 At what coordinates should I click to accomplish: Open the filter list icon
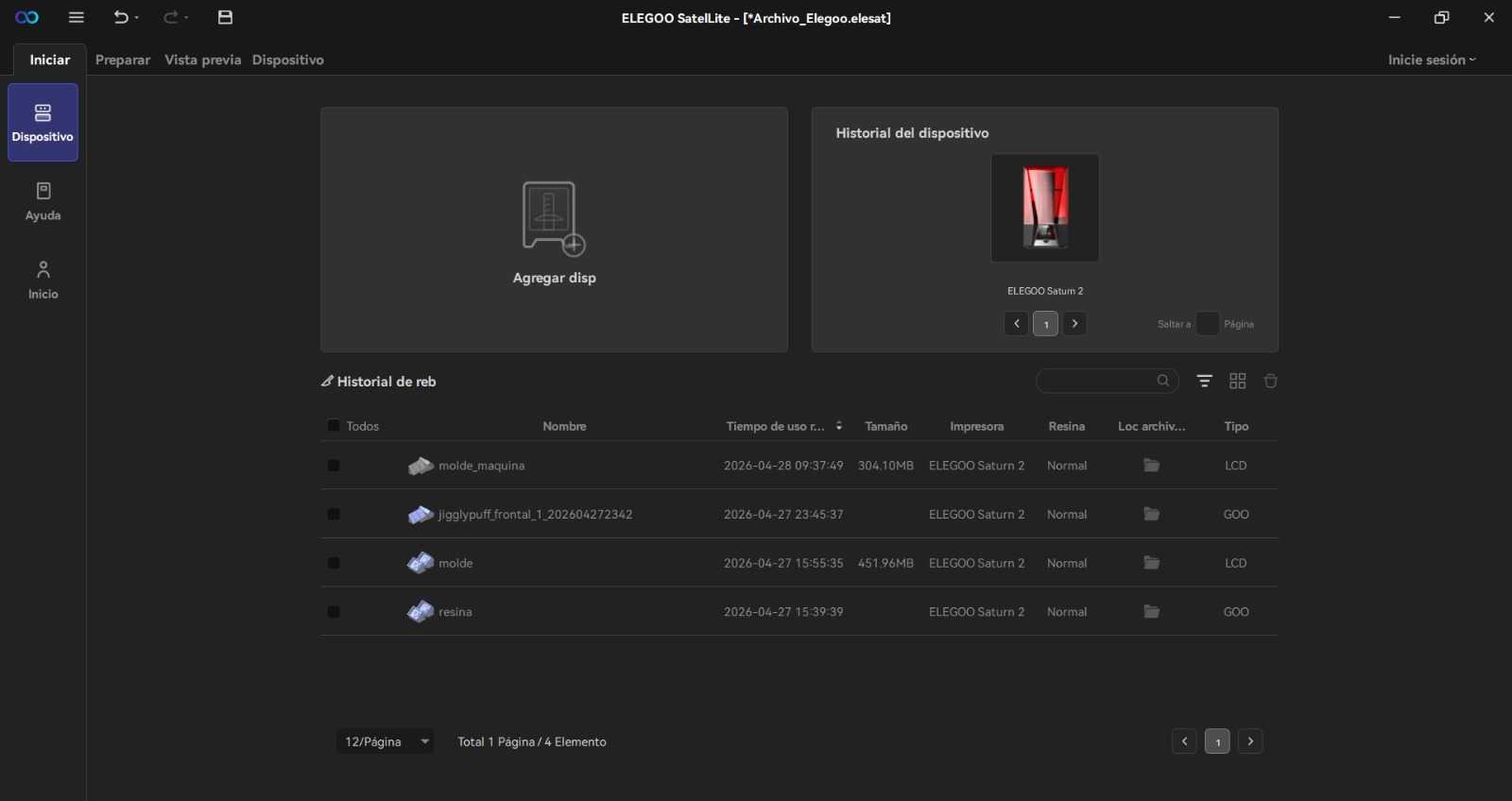point(1205,381)
